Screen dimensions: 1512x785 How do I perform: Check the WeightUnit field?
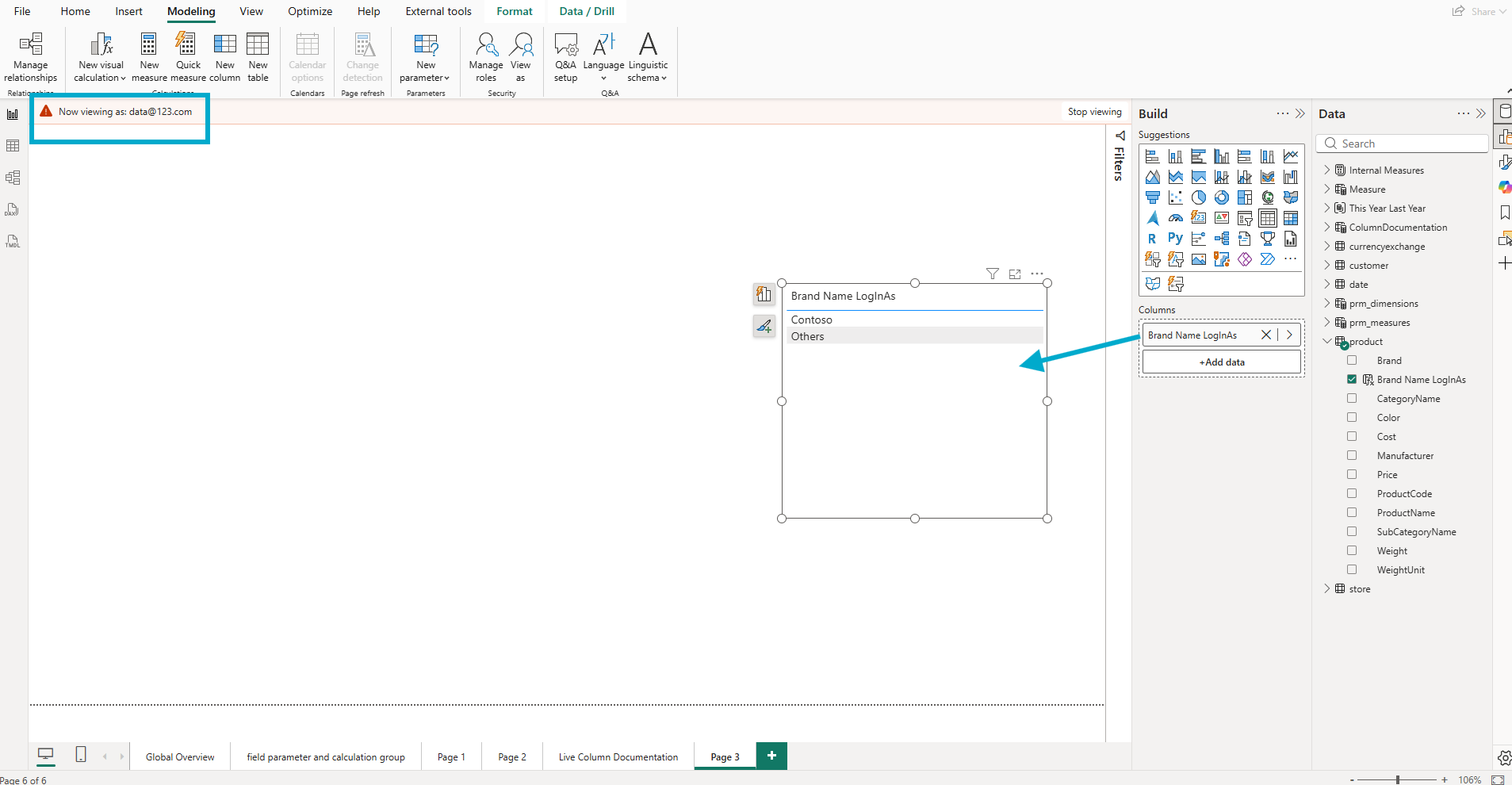(1352, 570)
